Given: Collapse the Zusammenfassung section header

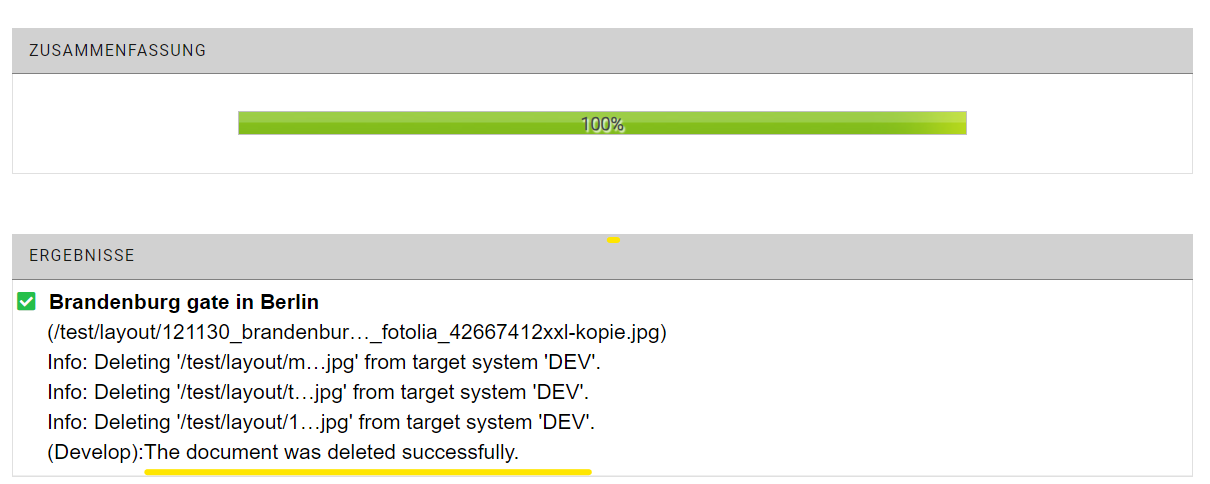Looking at the screenshot, I should pyautogui.click(x=602, y=50).
